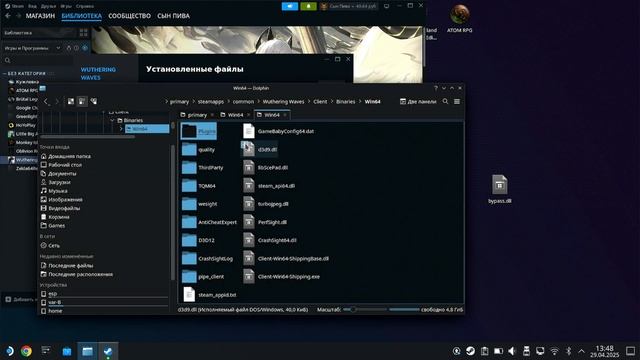Open Dolphin search magnifier
The height and width of the screenshot is (360, 640).
click(x=445, y=101)
